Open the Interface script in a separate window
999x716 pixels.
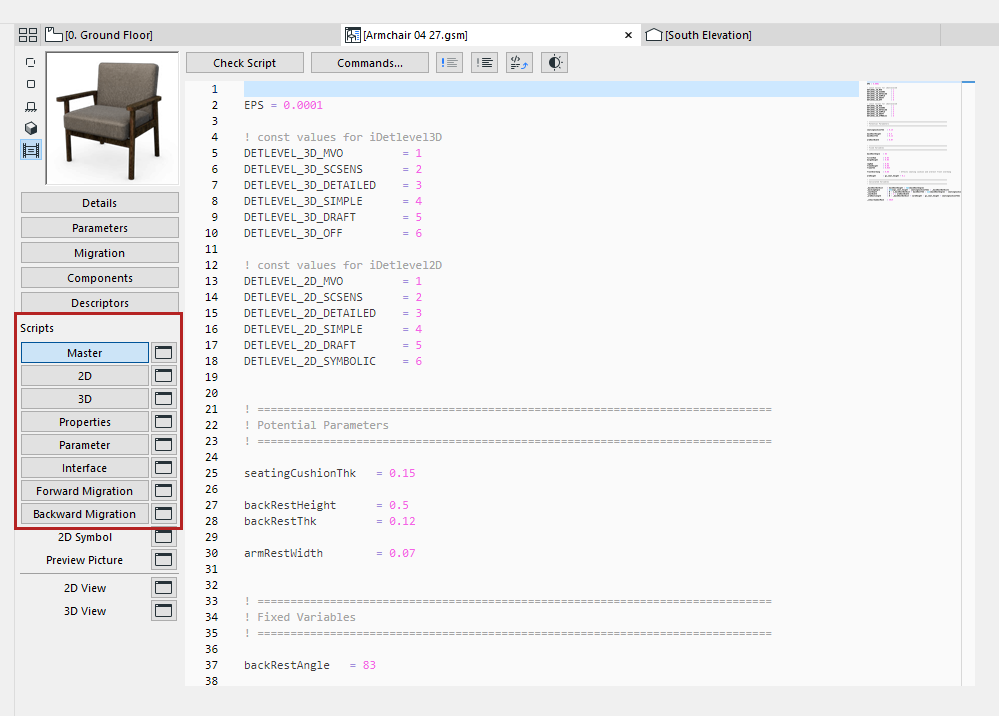[163, 467]
